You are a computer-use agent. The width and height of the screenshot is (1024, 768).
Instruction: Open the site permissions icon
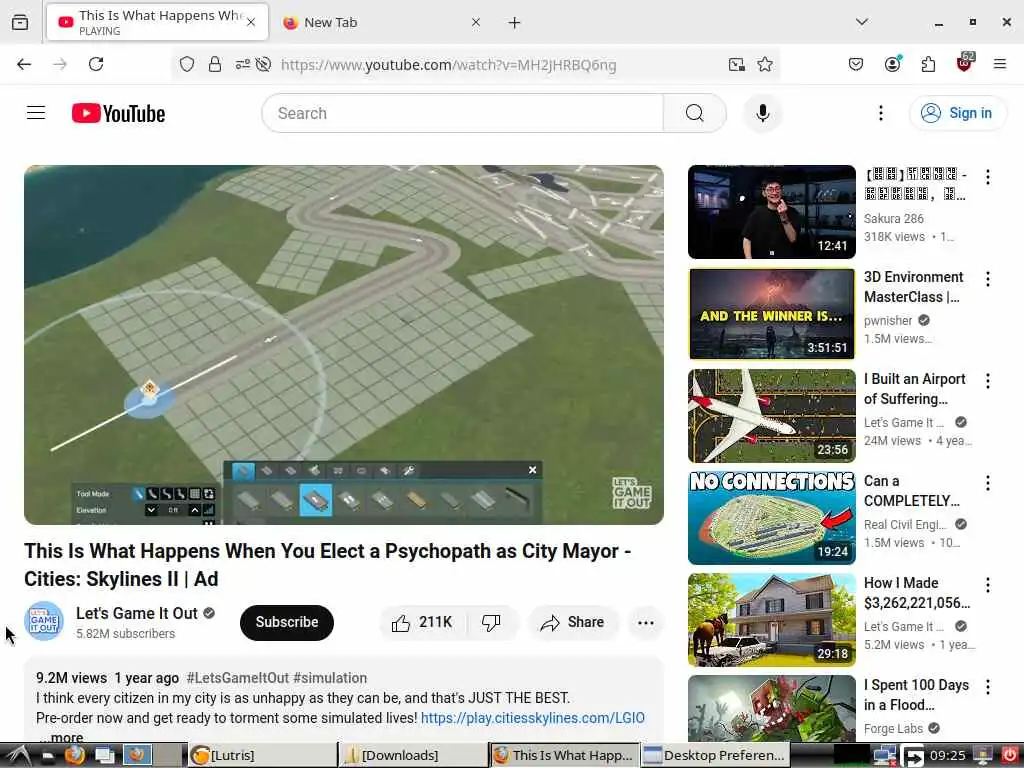242,64
